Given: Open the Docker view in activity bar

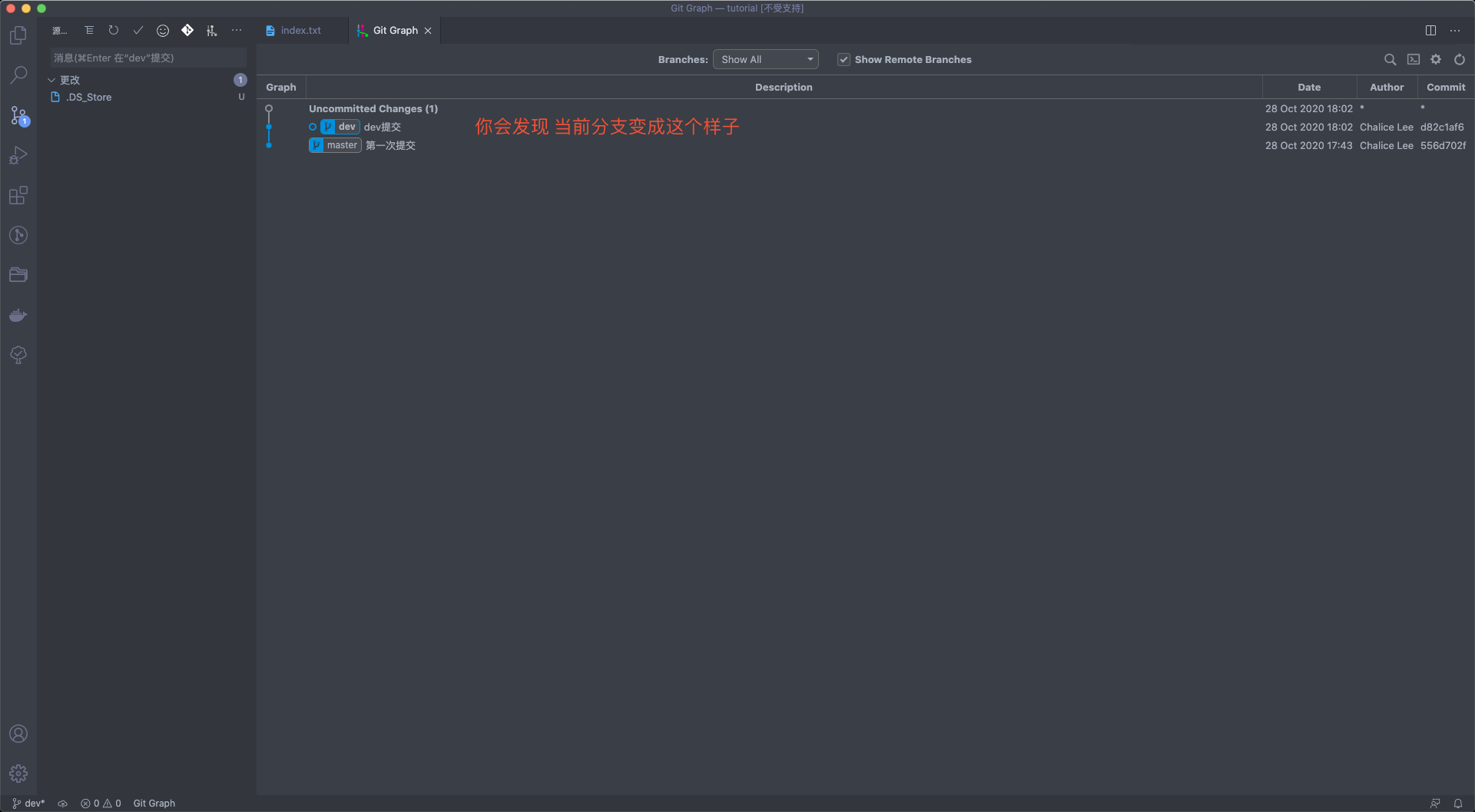Looking at the screenshot, I should click(18, 315).
